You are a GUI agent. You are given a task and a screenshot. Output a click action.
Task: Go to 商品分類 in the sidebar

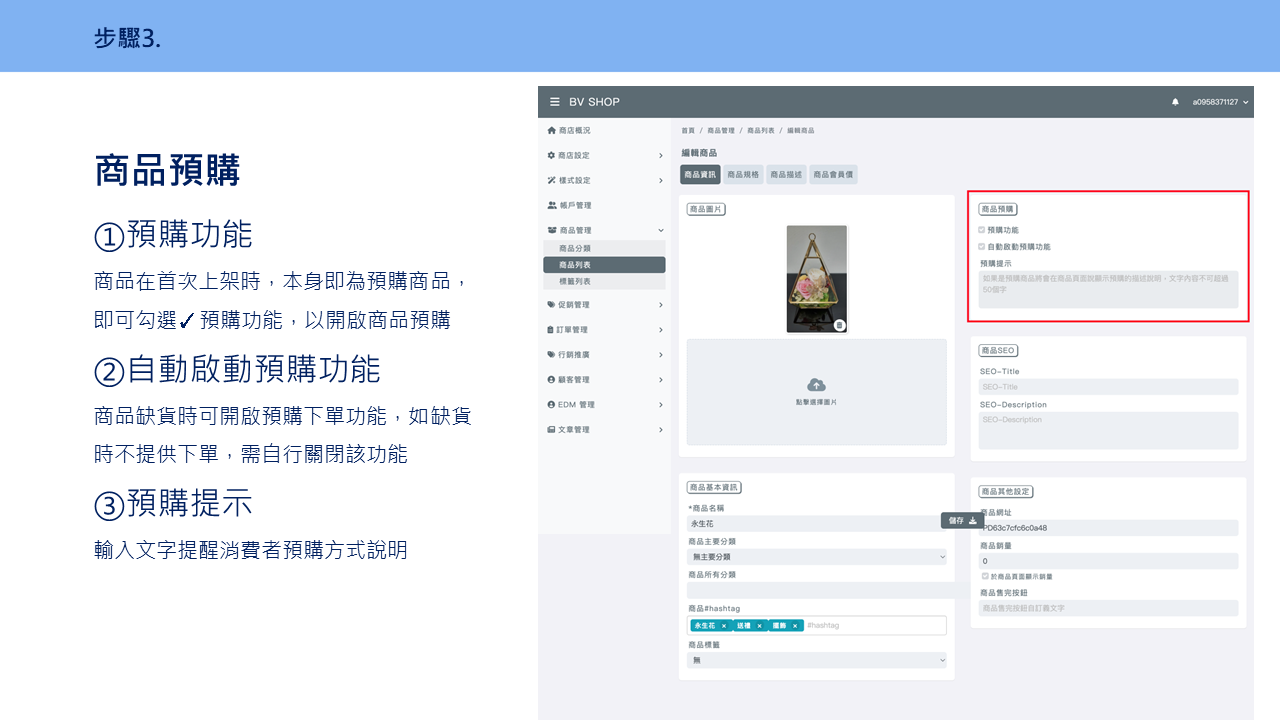click(x=604, y=247)
